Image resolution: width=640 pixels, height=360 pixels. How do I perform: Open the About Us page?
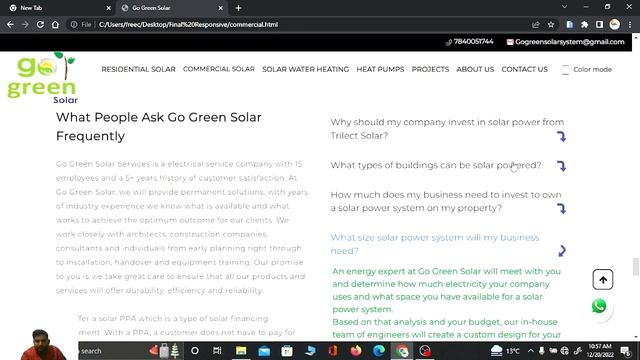pos(475,69)
